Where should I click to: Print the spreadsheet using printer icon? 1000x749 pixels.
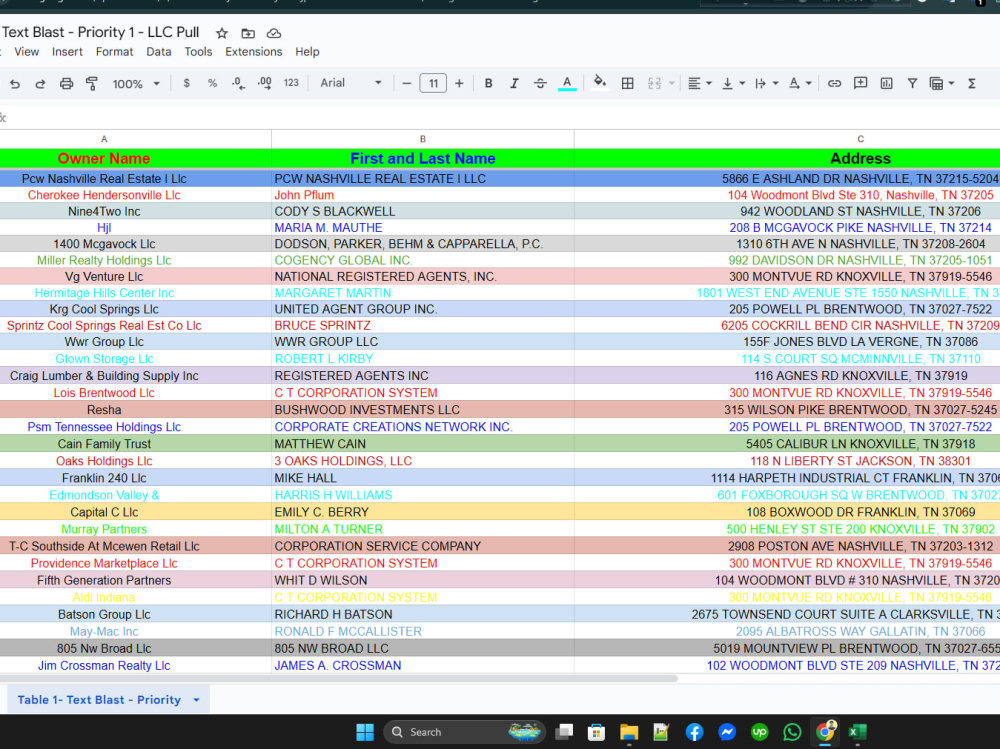pos(66,84)
